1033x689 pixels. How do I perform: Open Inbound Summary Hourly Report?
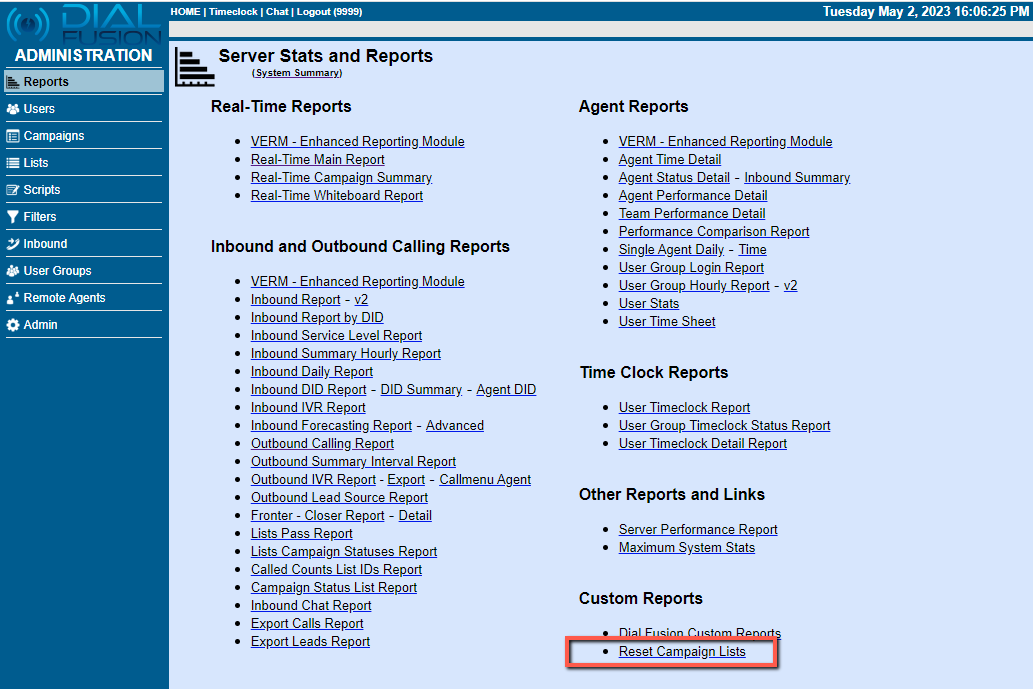[x=346, y=354]
